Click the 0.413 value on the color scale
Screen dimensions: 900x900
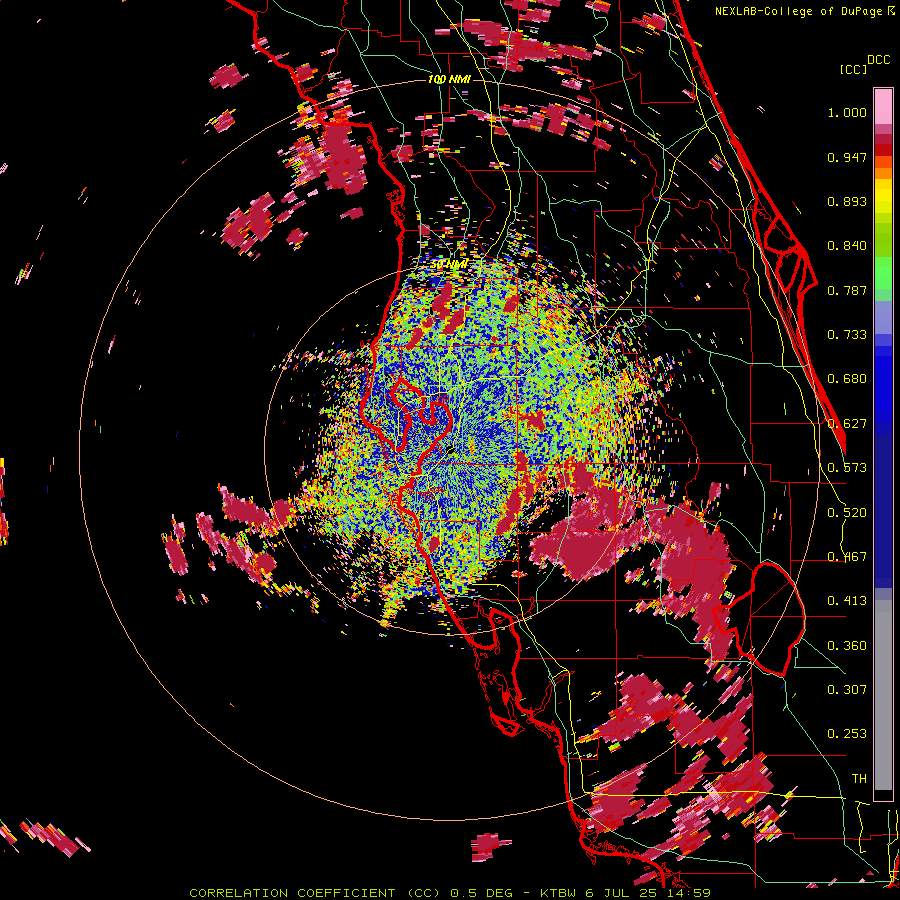coord(847,601)
